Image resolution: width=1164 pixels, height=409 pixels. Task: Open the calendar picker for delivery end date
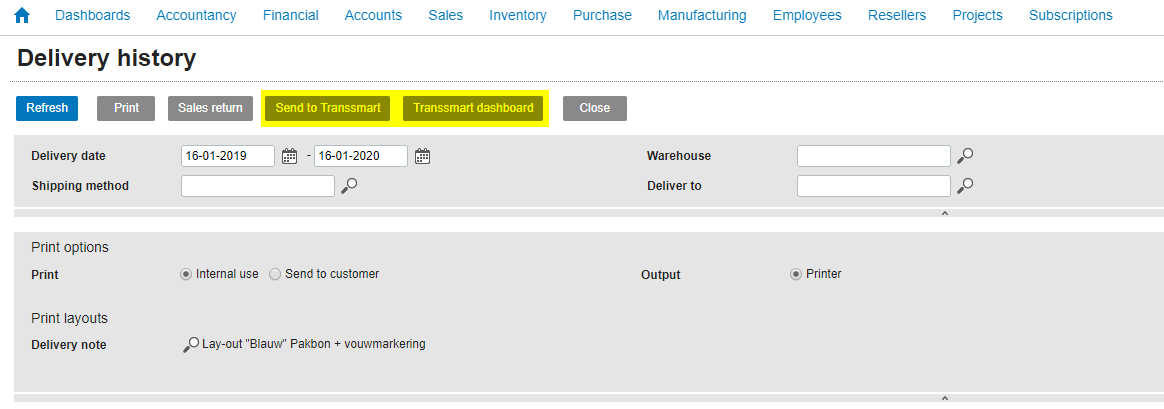423,156
